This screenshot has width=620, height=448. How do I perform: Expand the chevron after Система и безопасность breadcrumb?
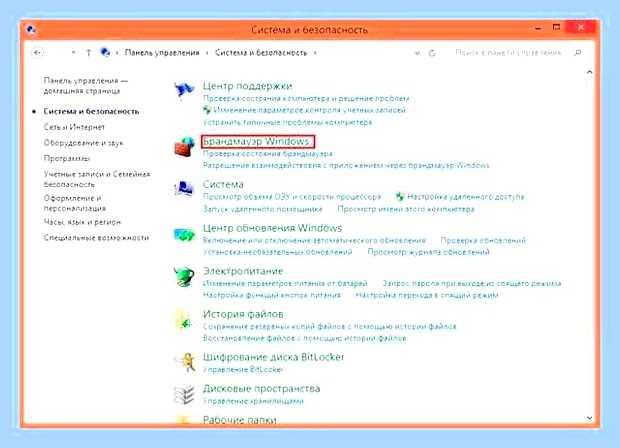pyautogui.click(x=315, y=53)
